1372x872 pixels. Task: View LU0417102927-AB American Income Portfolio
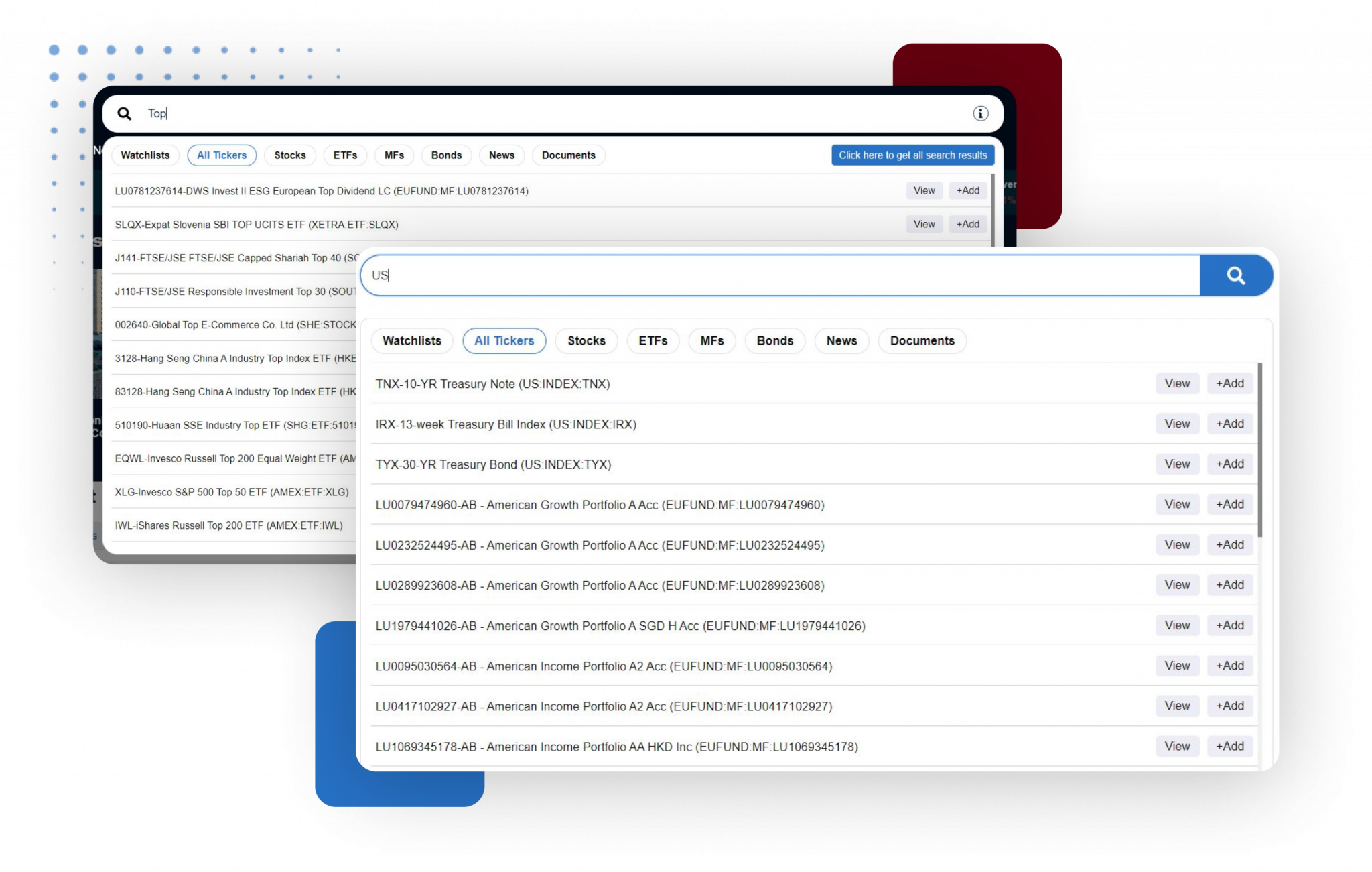coord(1177,706)
